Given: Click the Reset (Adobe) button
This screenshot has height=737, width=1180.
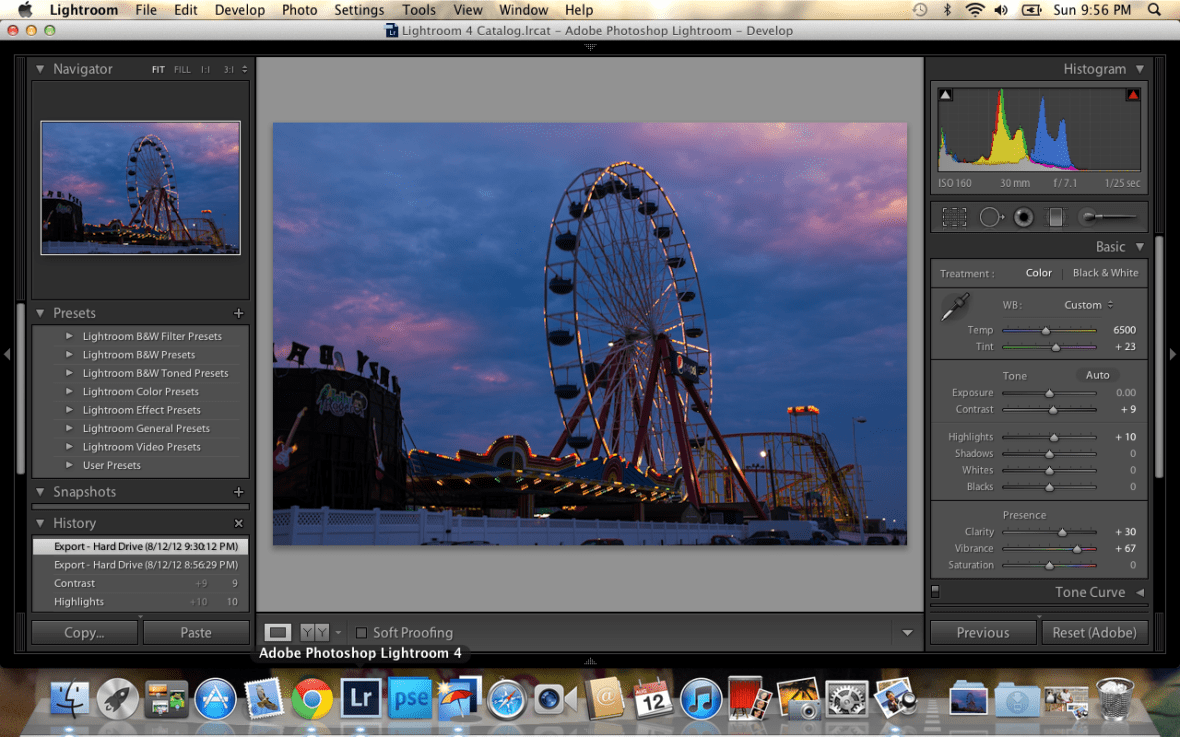Looking at the screenshot, I should tap(1094, 632).
